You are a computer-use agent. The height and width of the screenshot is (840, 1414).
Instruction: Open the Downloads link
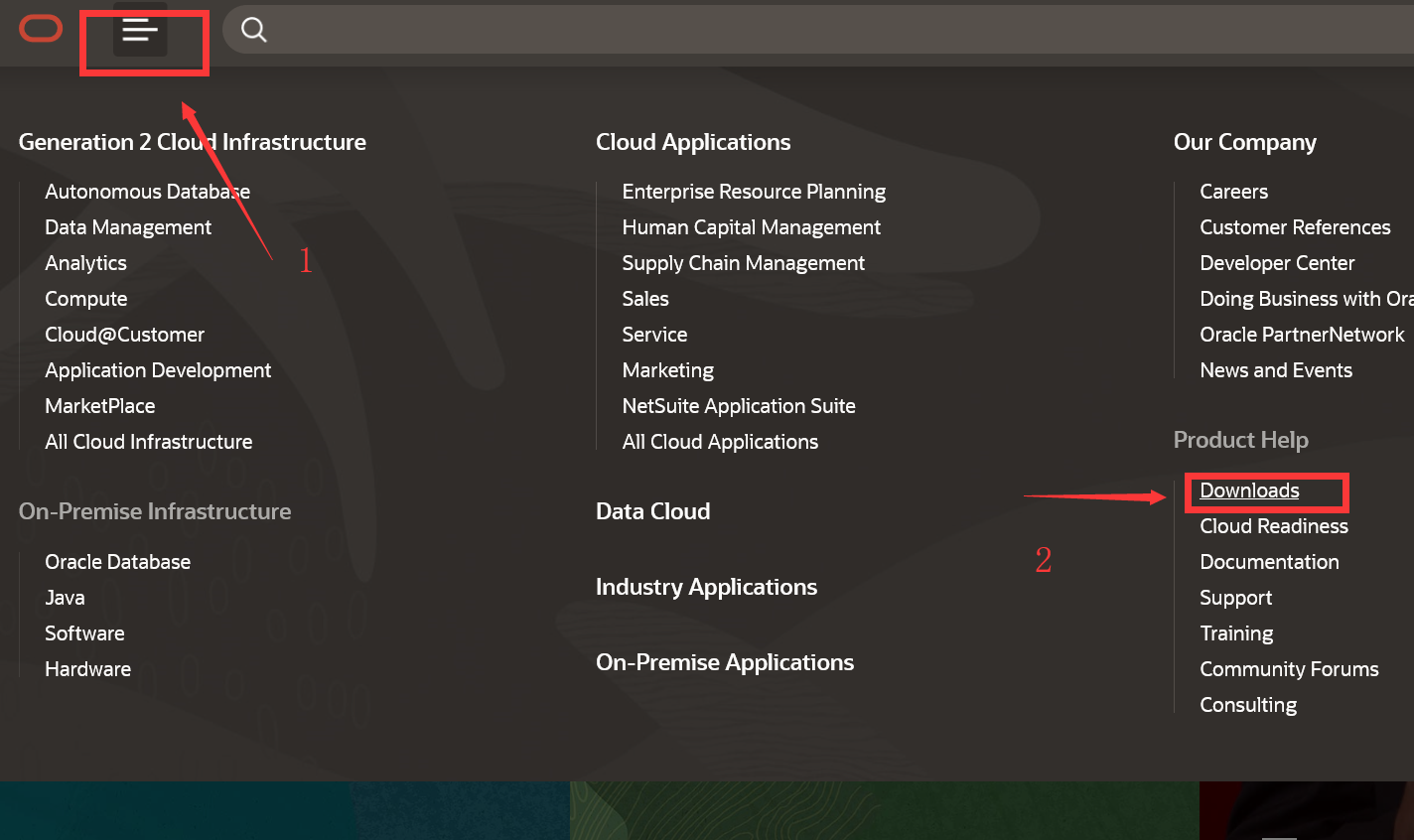click(1249, 490)
